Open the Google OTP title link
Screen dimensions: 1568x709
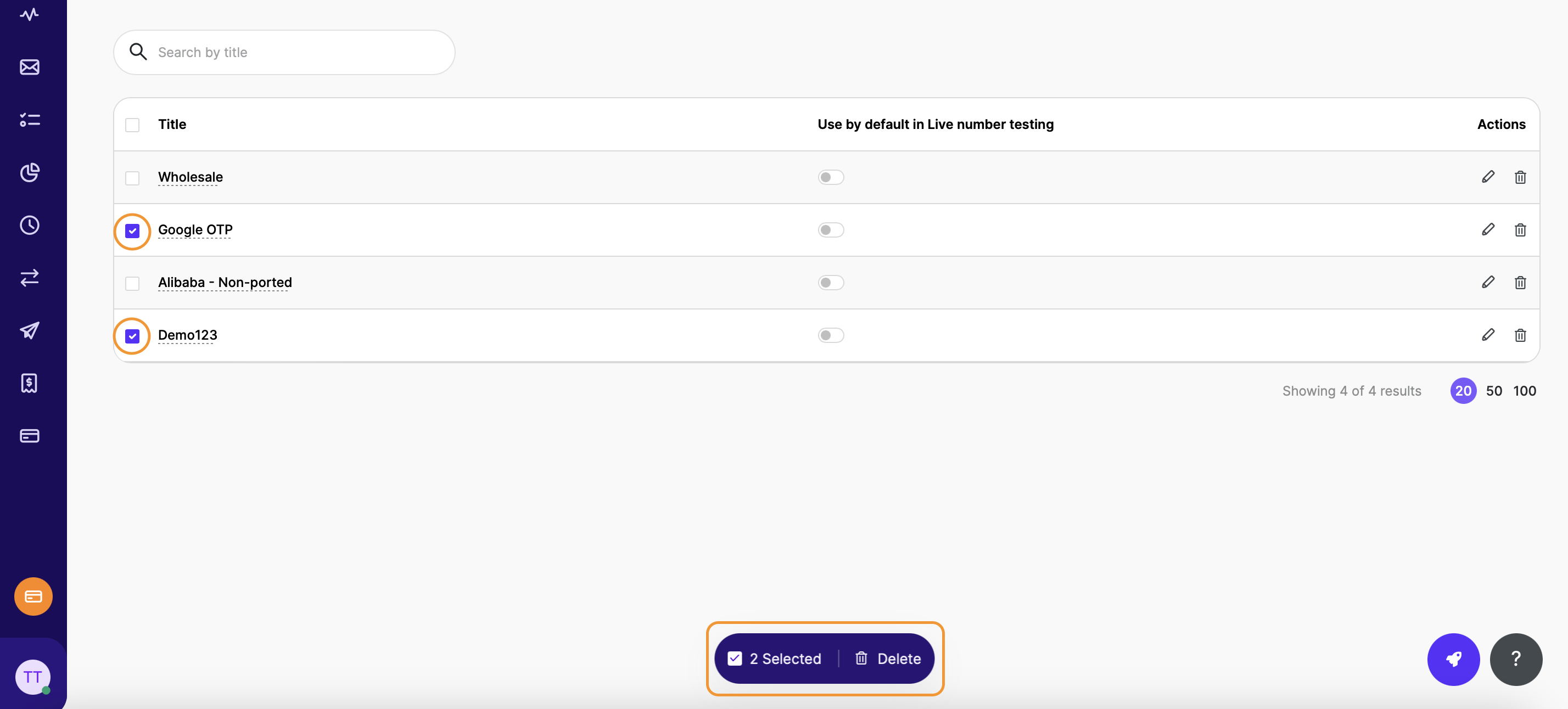click(x=195, y=229)
